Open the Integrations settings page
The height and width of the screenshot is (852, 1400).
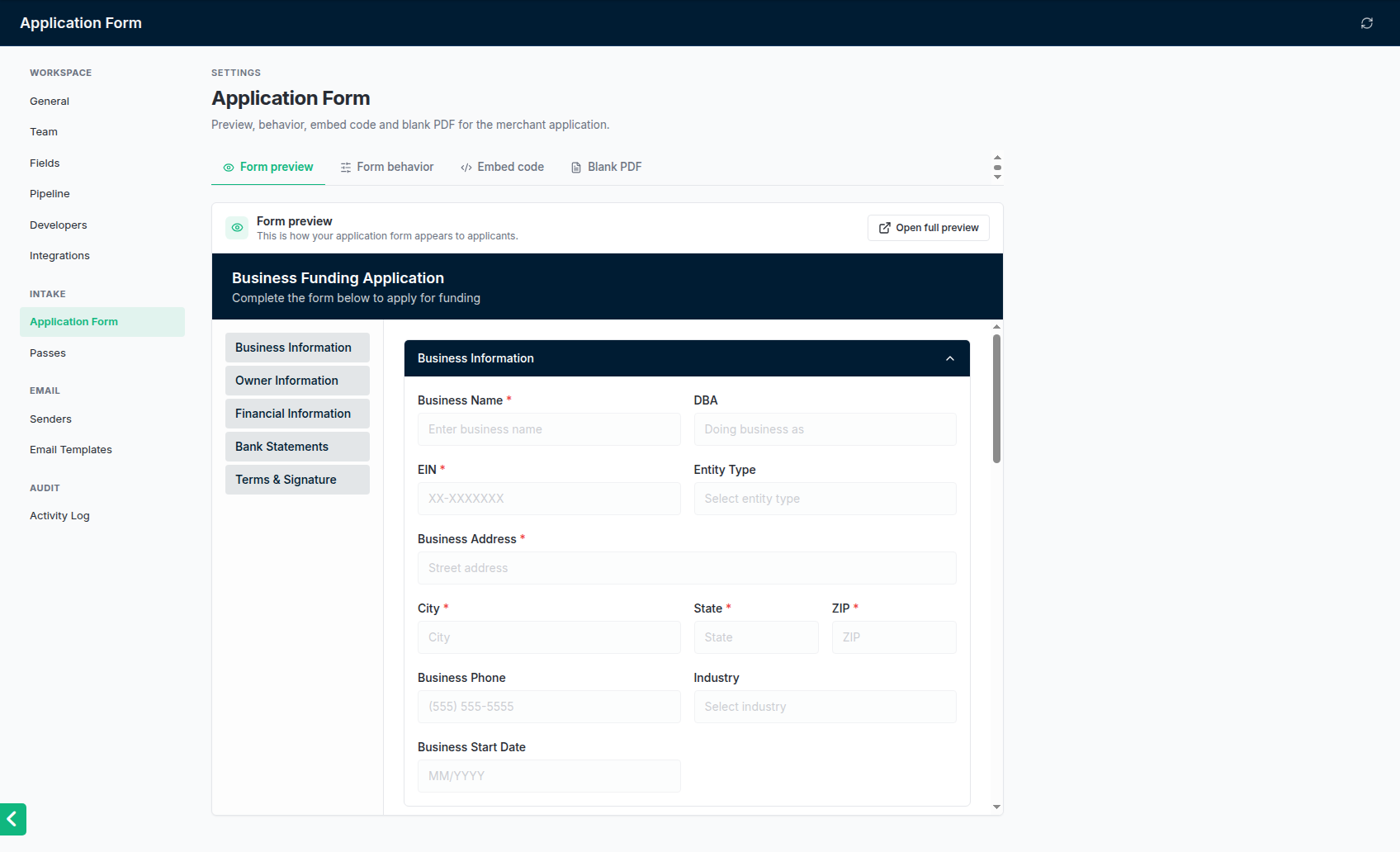(102, 256)
